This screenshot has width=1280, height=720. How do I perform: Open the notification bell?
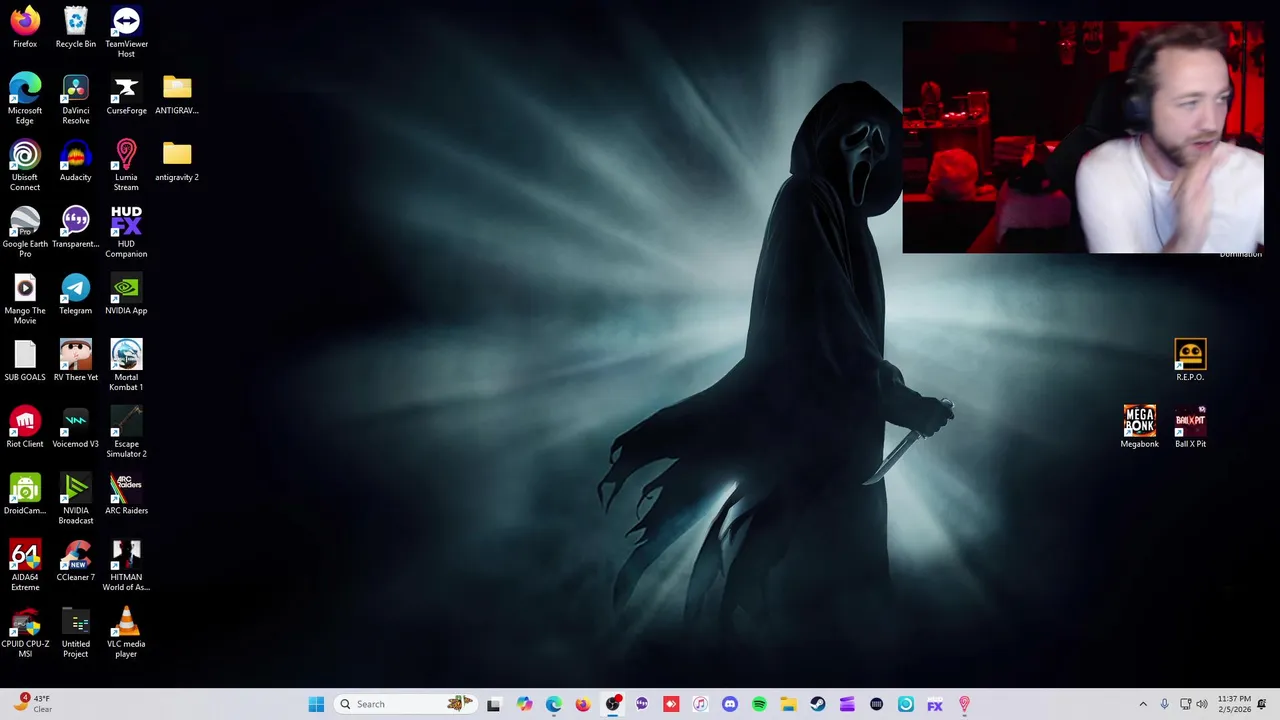tap(1262, 704)
